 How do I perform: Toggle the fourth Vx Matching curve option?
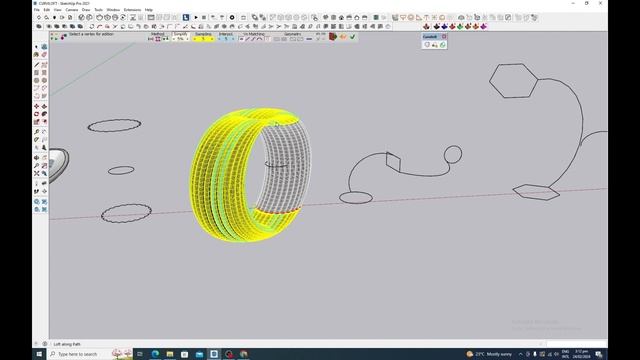pyautogui.click(x=259, y=39)
